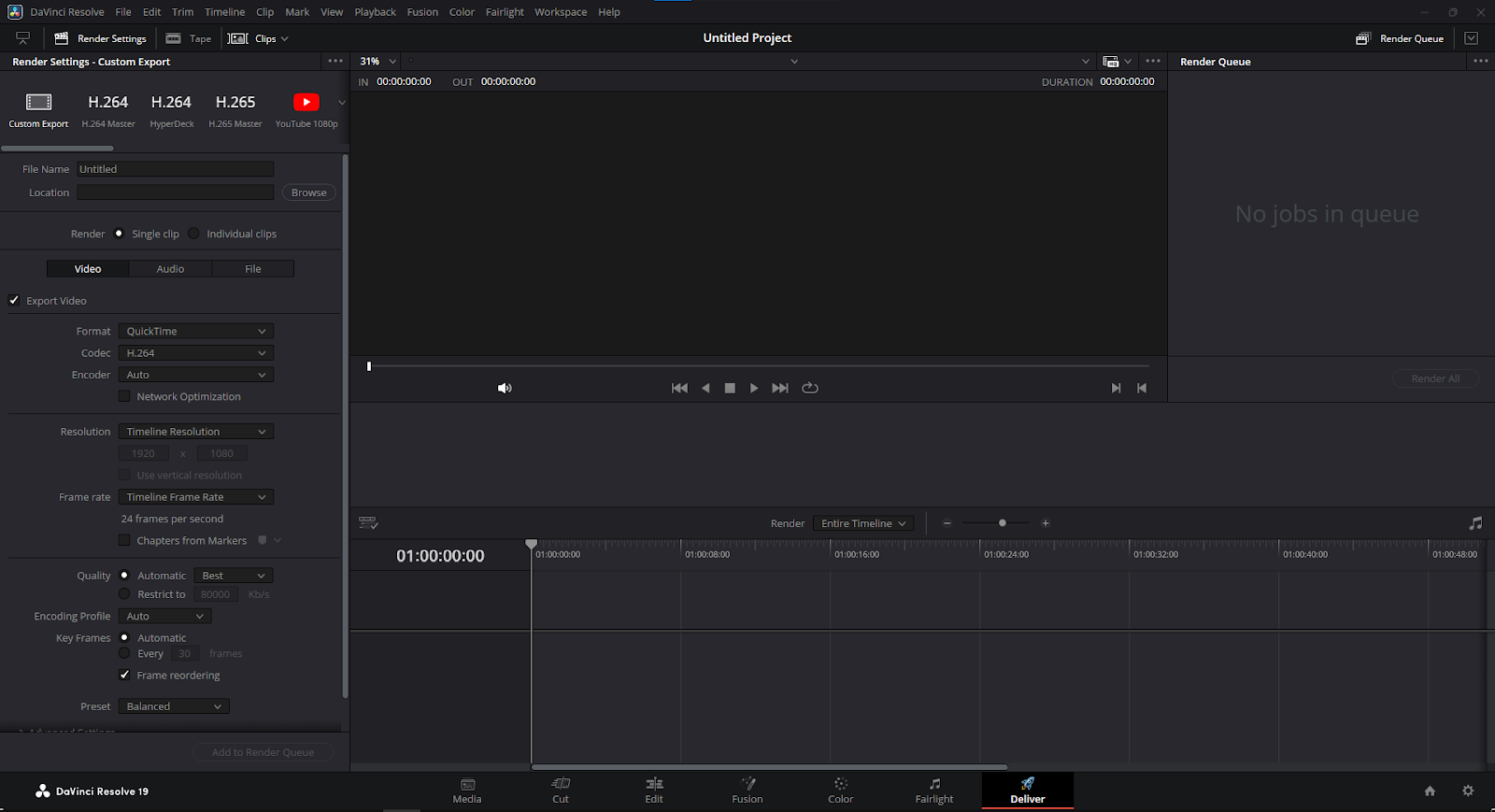1495x812 pixels.
Task: Play the viewer in reverse
Action: tap(705, 388)
